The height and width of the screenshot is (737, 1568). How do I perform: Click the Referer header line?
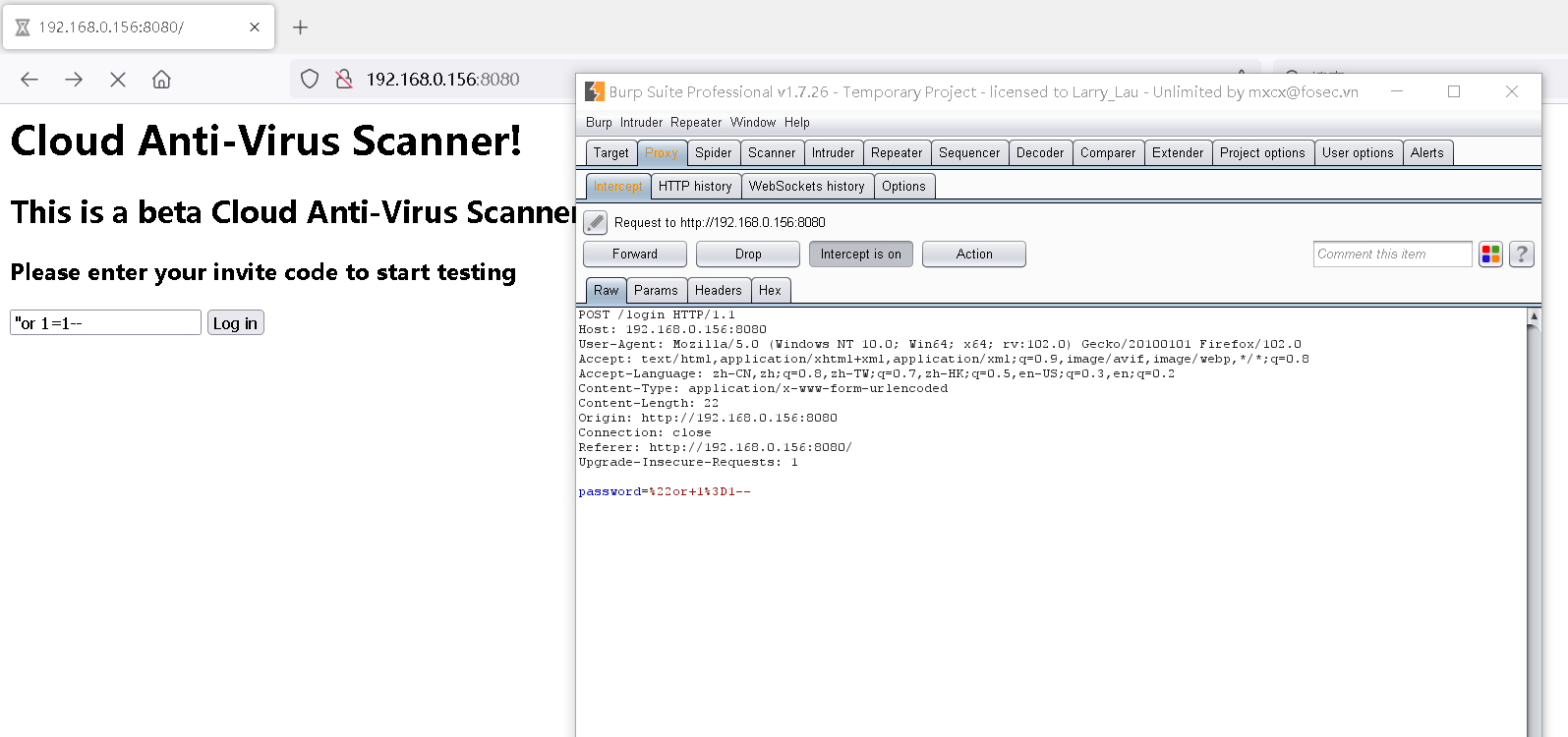[716, 448]
